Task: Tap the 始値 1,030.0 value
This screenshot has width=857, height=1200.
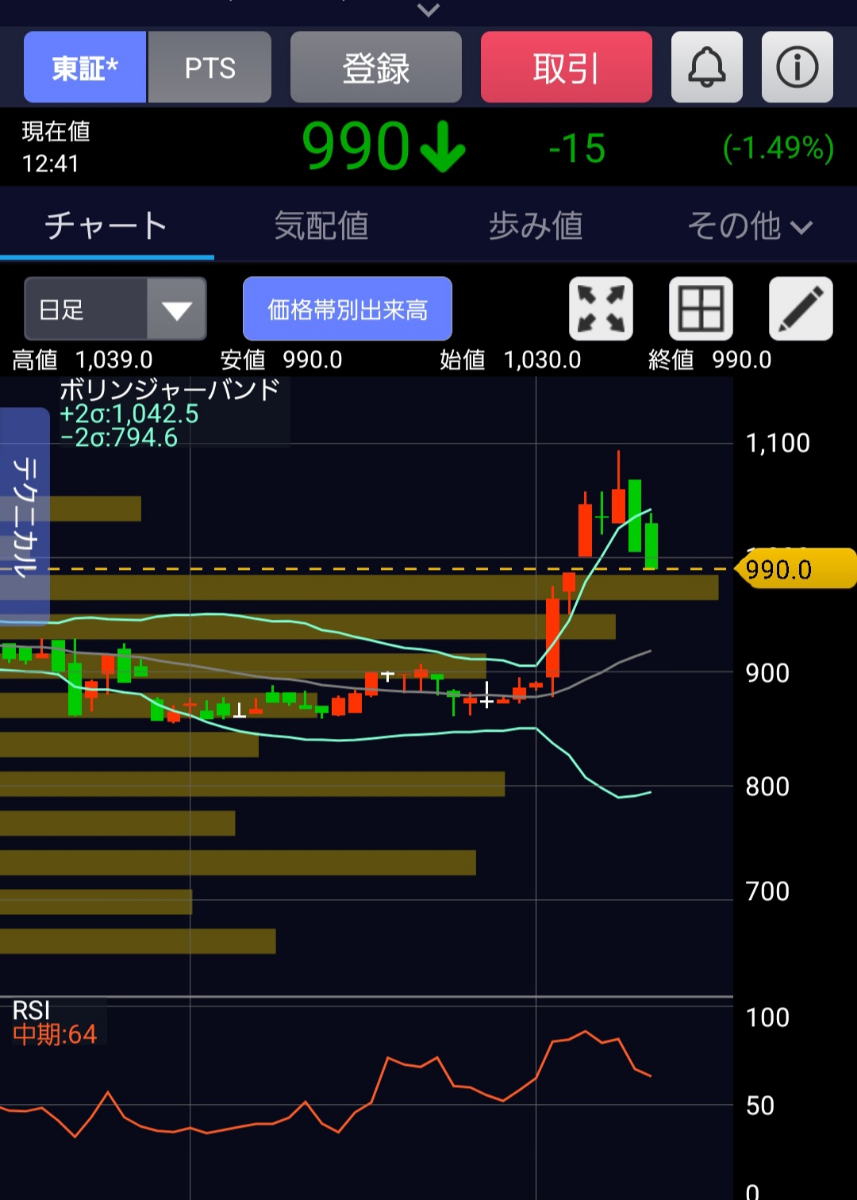Action: pyautogui.click(x=511, y=359)
